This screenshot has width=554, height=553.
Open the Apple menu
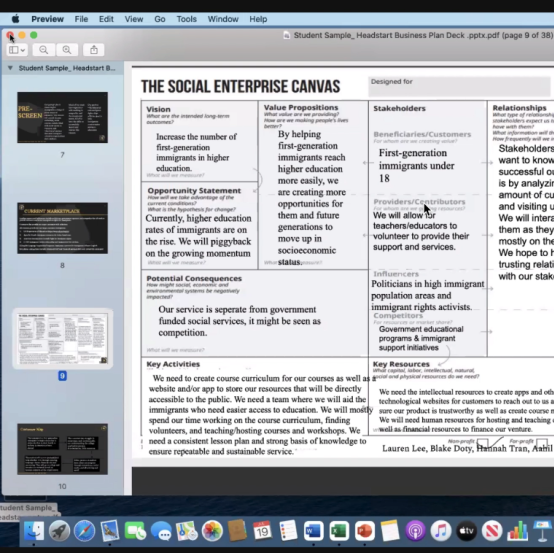pyautogui.click(x=15, y=19)
